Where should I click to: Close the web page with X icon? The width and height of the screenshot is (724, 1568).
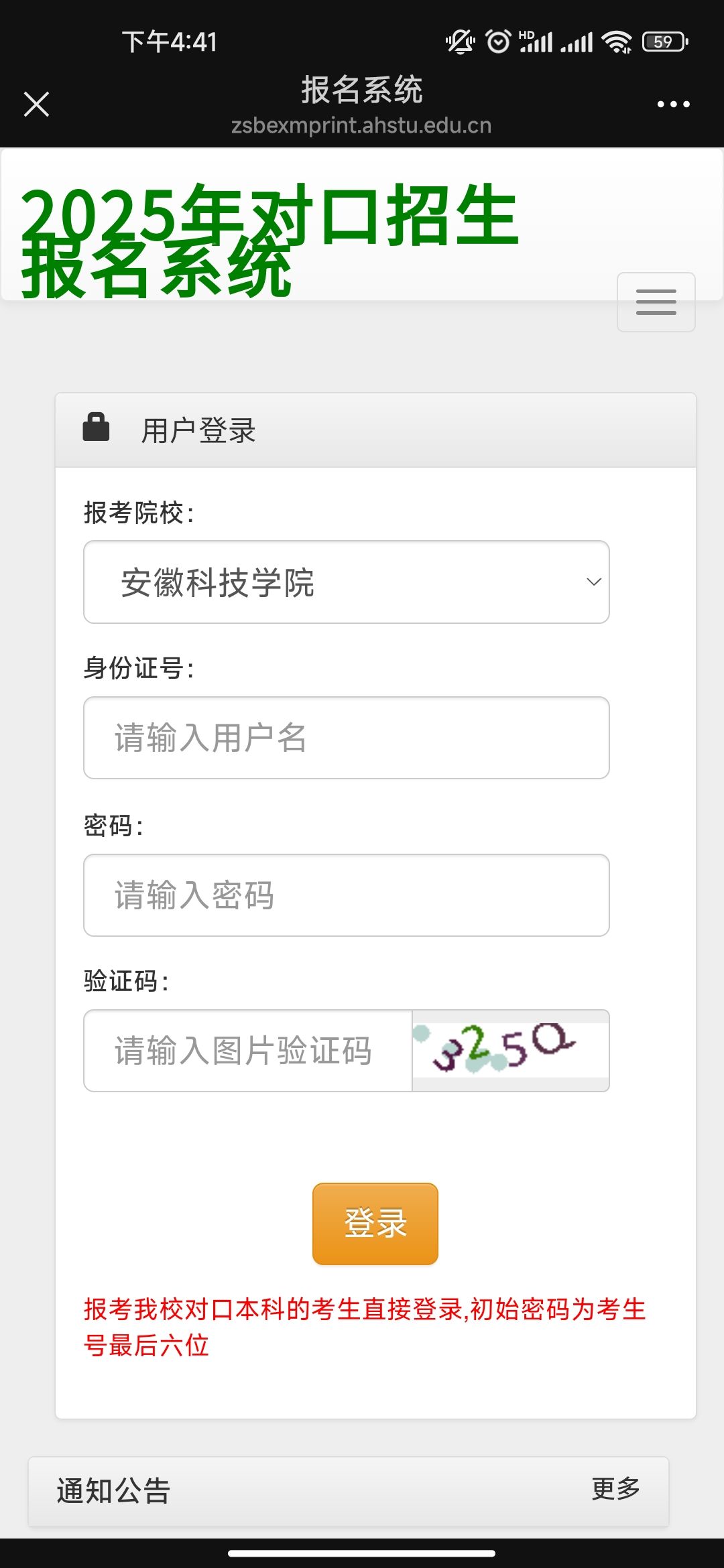(x=36, y=104)
